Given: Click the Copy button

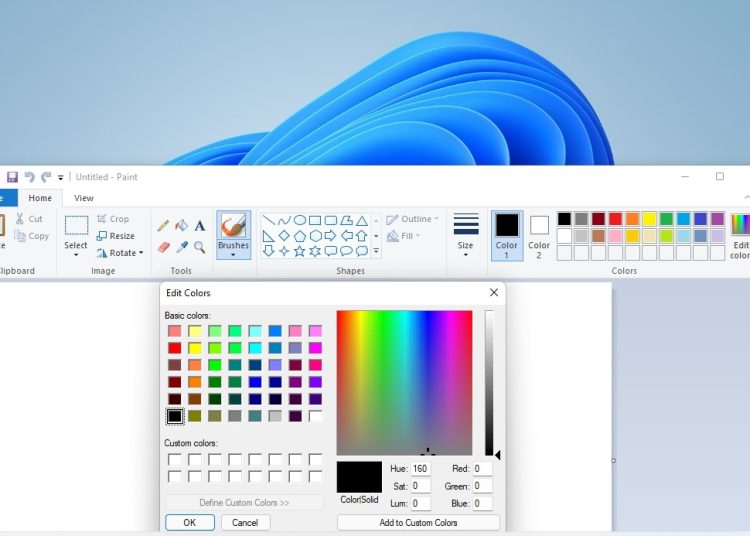Looking at the screenshot, I should tap(32, 236).
